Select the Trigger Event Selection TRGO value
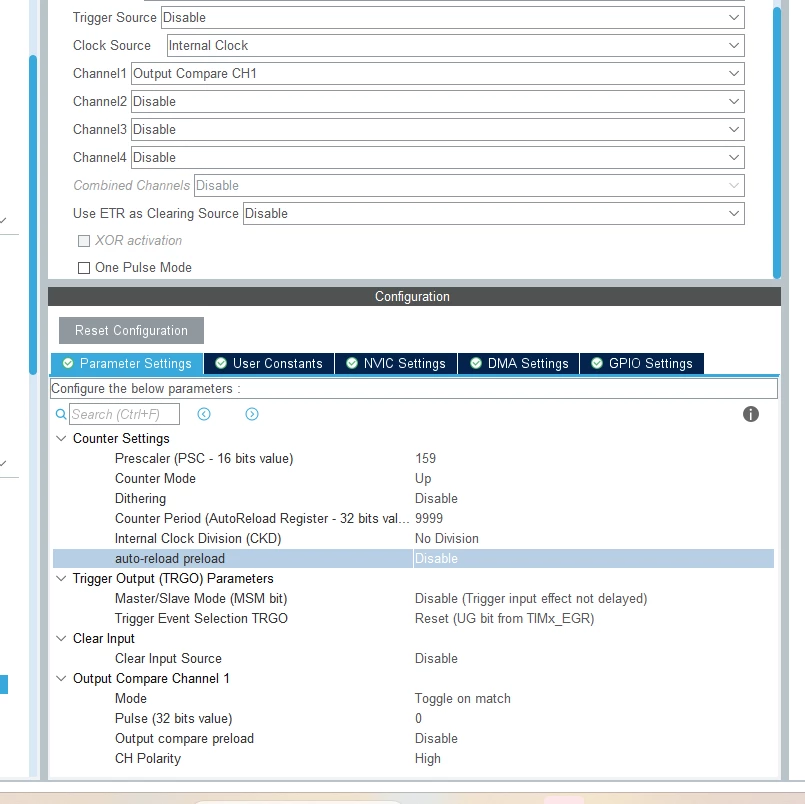The image size is (805, 804). pyautogui.click(x=504, y=619)
